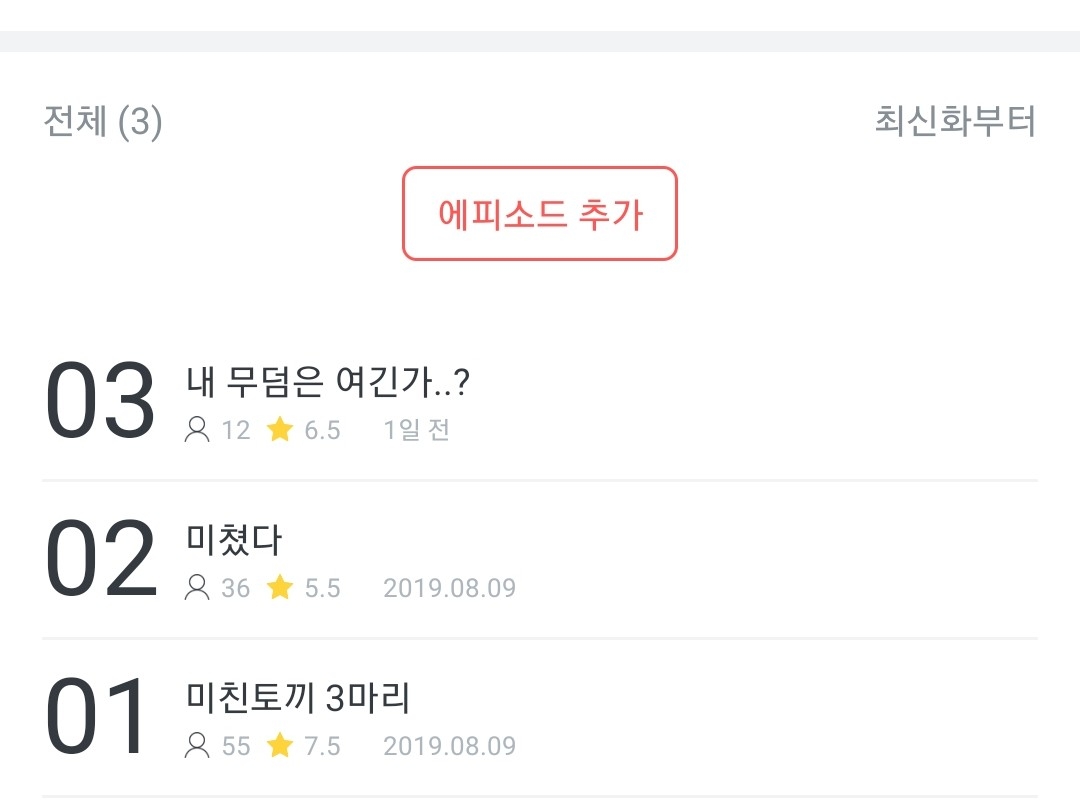The width and height of the screenshot is (1080, 810).
Task: Click the star icon beside 5.5
Action: click(x=280, y=588)
